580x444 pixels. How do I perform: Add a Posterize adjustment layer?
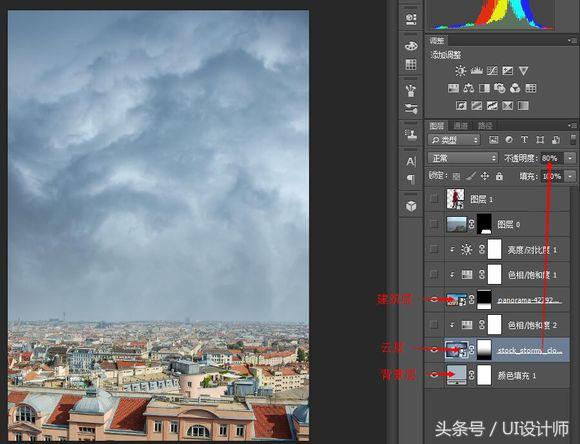tap(476, 106)
